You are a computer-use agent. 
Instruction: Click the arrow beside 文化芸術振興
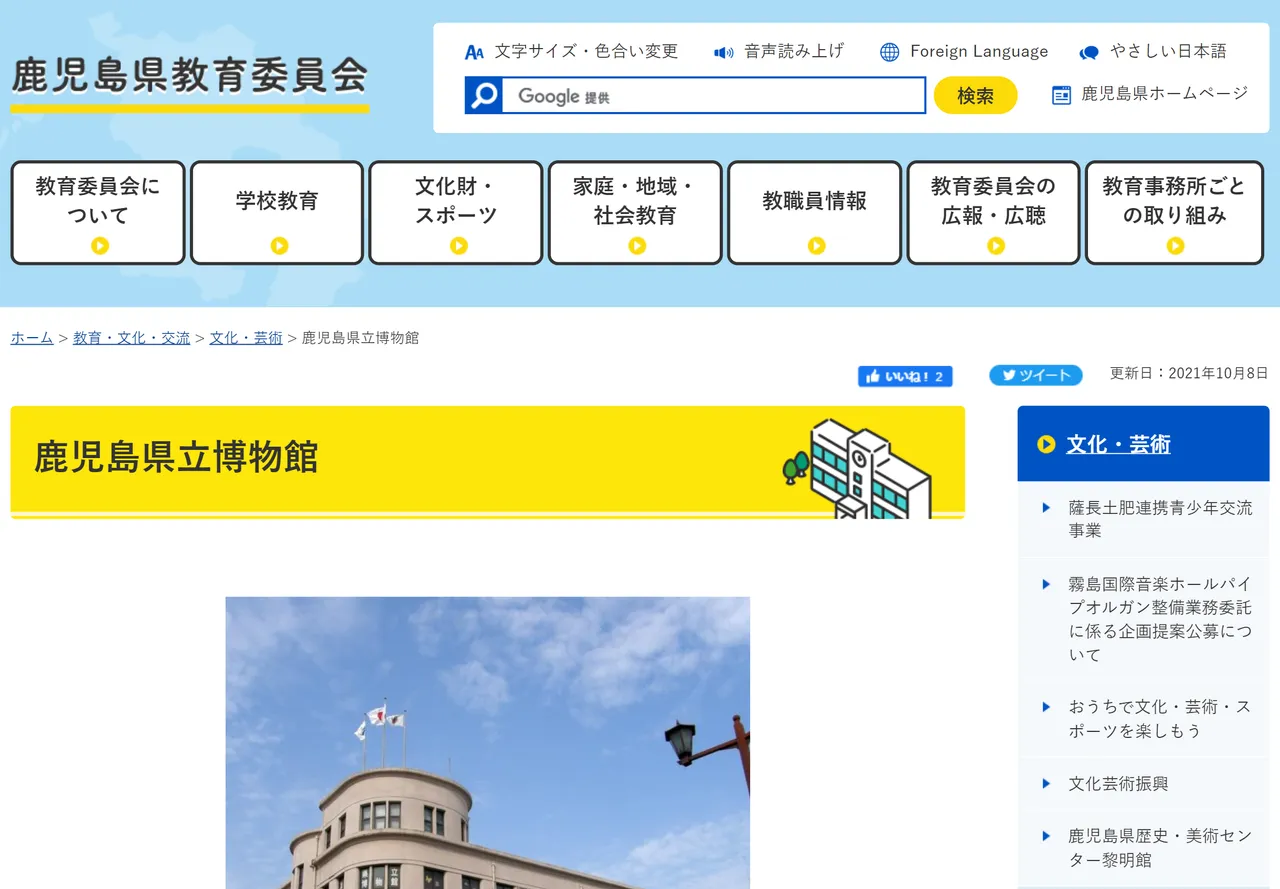click(x=1046, y=784)
